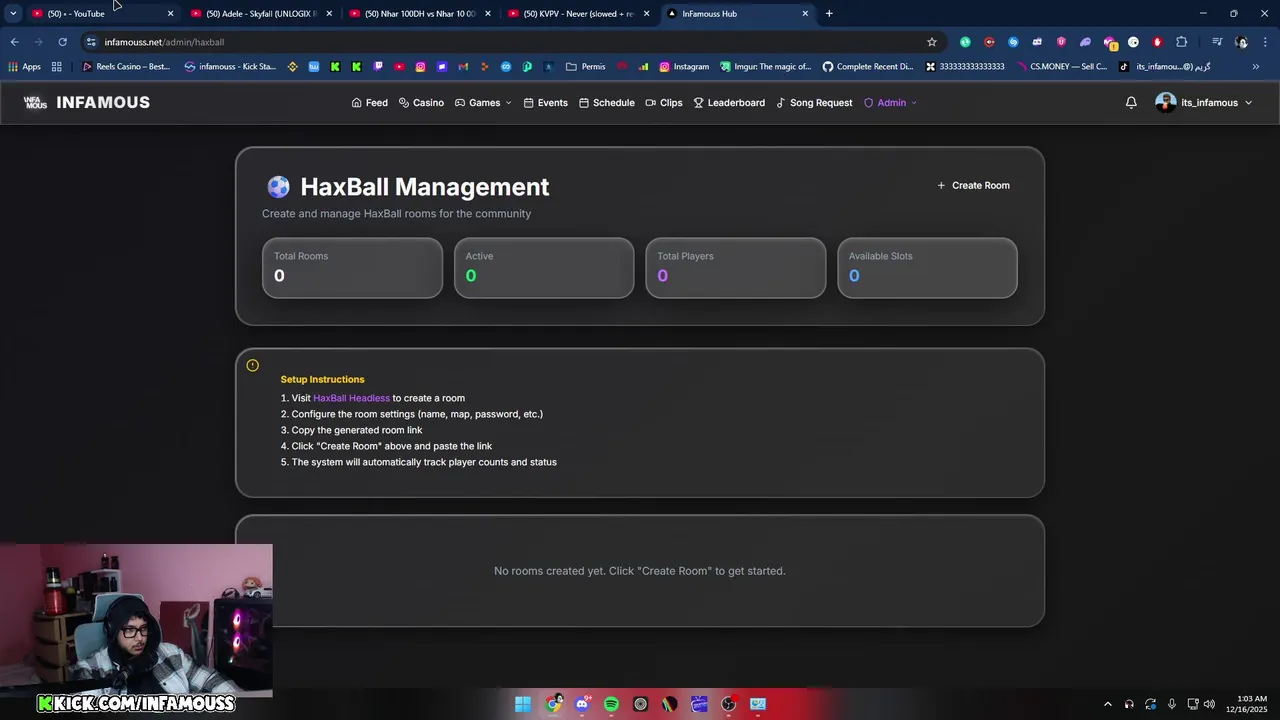Open the Complete Recent Di... GitHub bookmark
Image resolution: width=1280 pixels, height=720 pixels.
click(x=868, y=67)
